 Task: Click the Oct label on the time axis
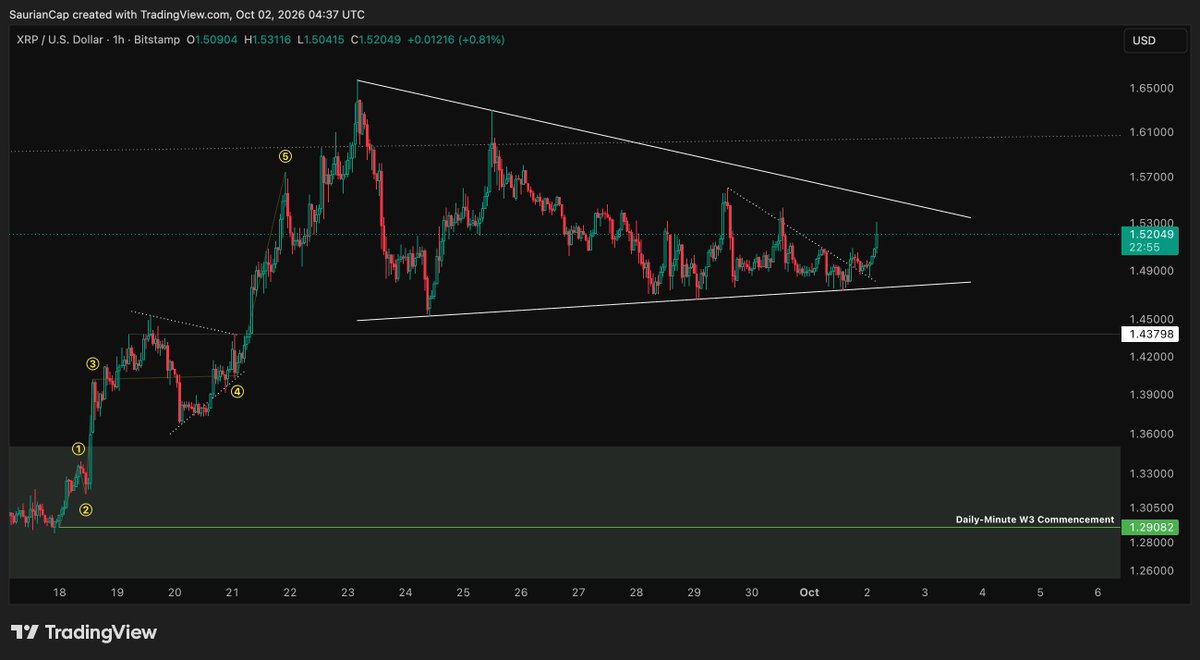[809, 593]
